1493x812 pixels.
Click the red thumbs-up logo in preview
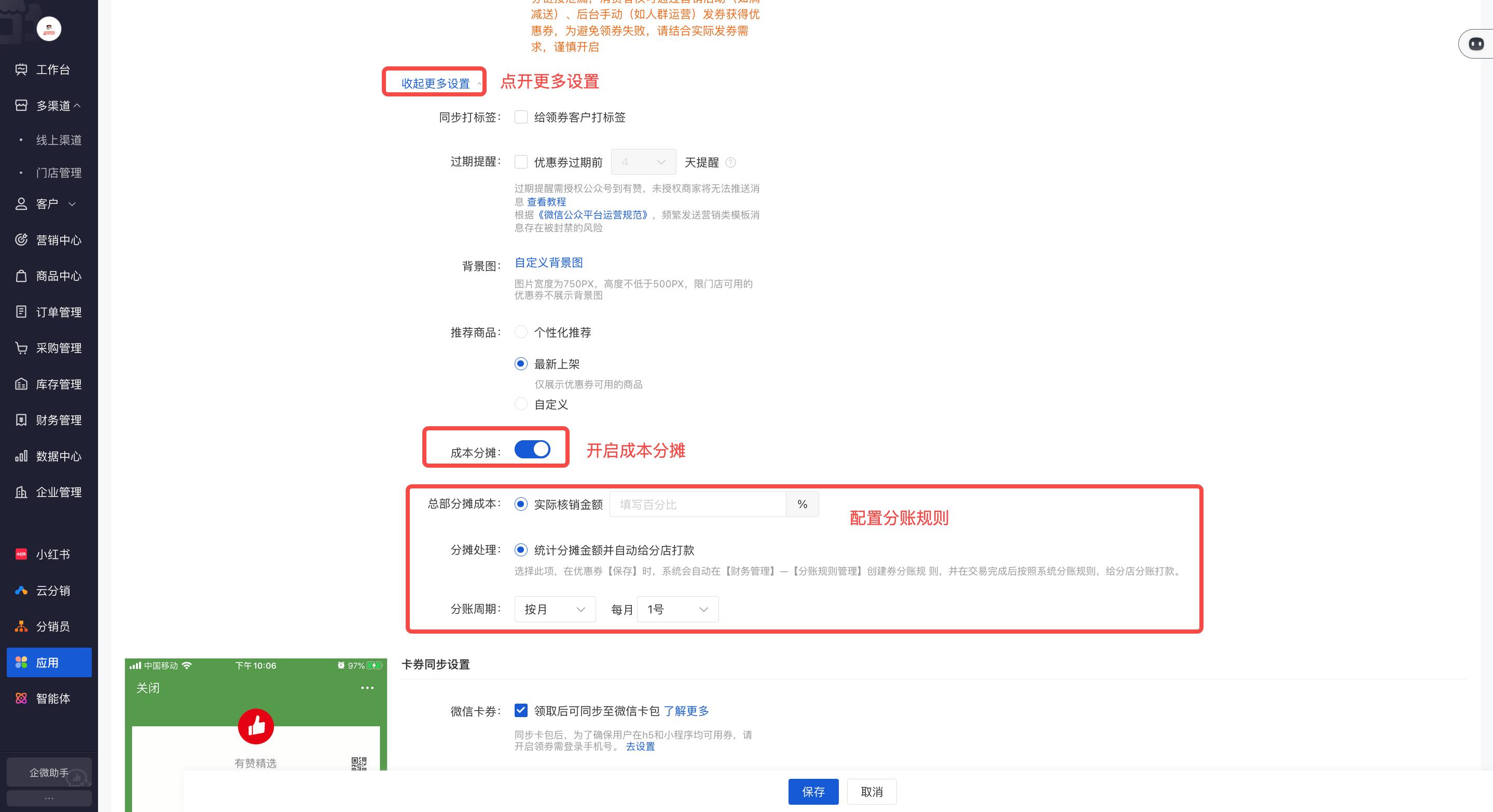(x=256, y=726)
